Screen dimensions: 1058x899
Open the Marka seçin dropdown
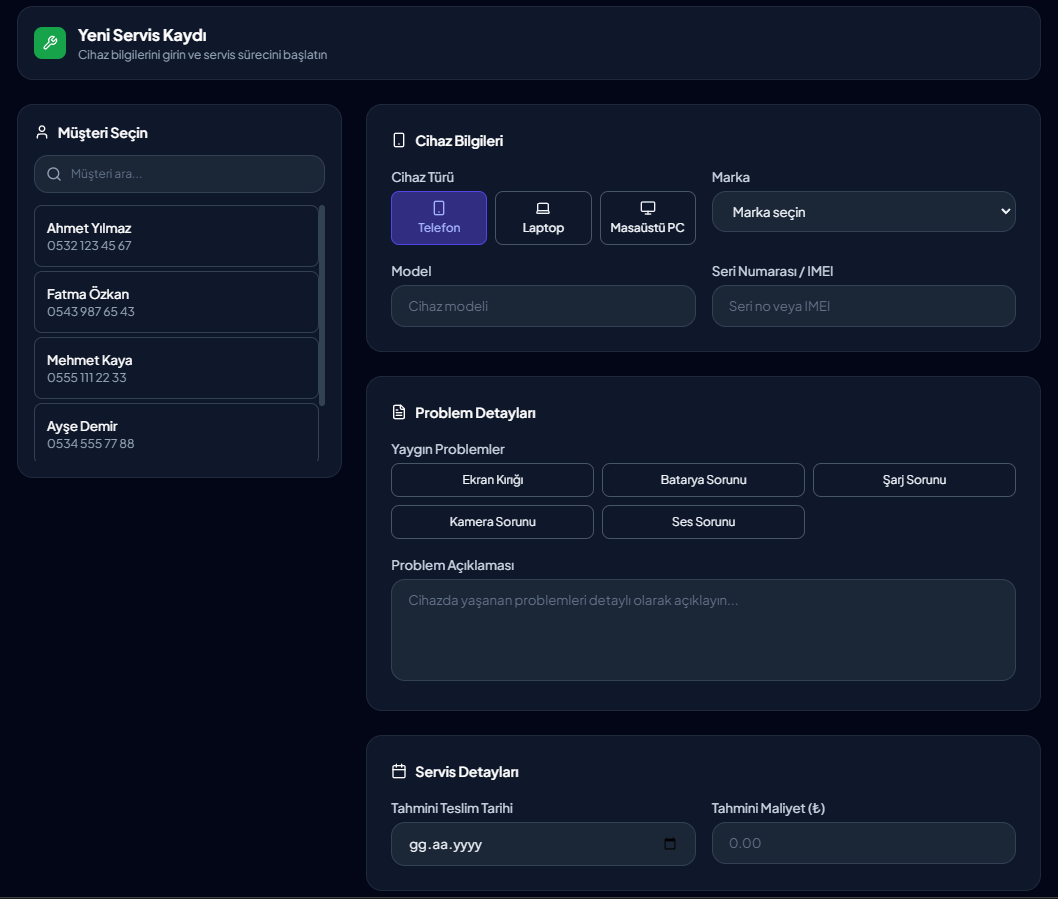coord(863,212)
